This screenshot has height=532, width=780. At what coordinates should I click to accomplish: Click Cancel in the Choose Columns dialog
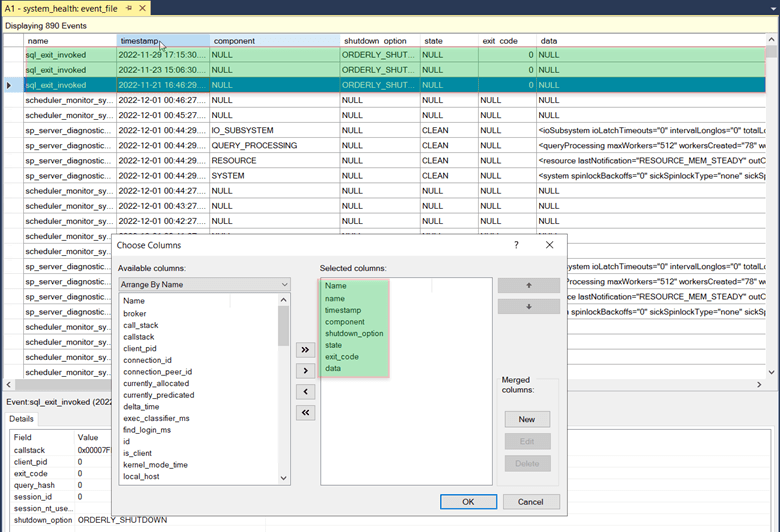[x=531, y=502]
